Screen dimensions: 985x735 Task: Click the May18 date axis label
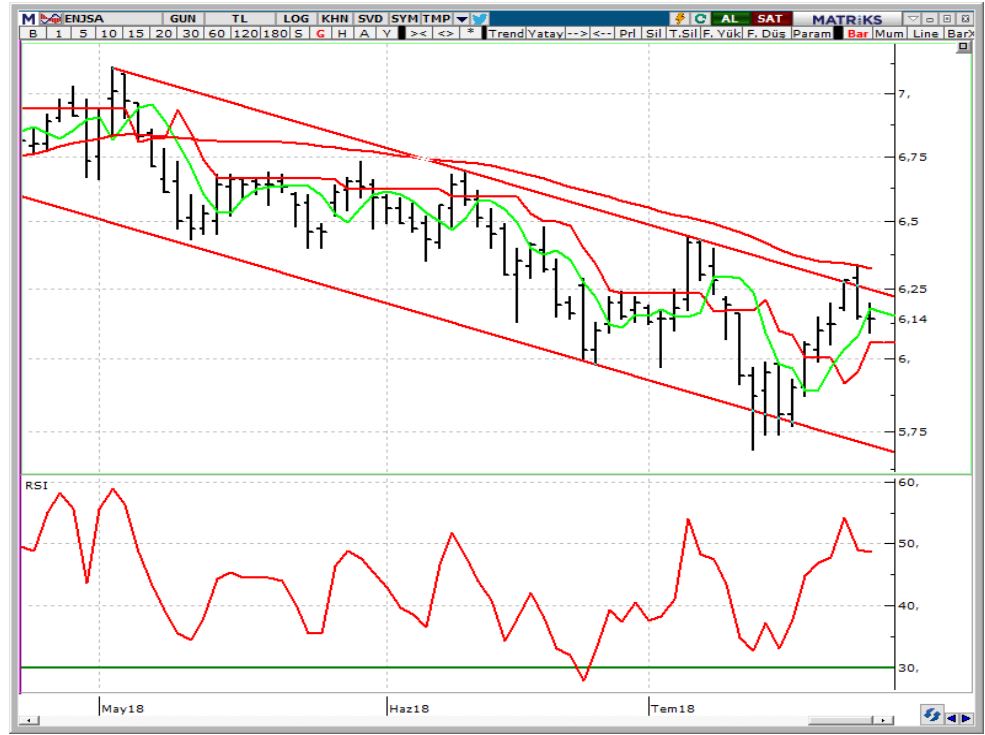(122, 709)
